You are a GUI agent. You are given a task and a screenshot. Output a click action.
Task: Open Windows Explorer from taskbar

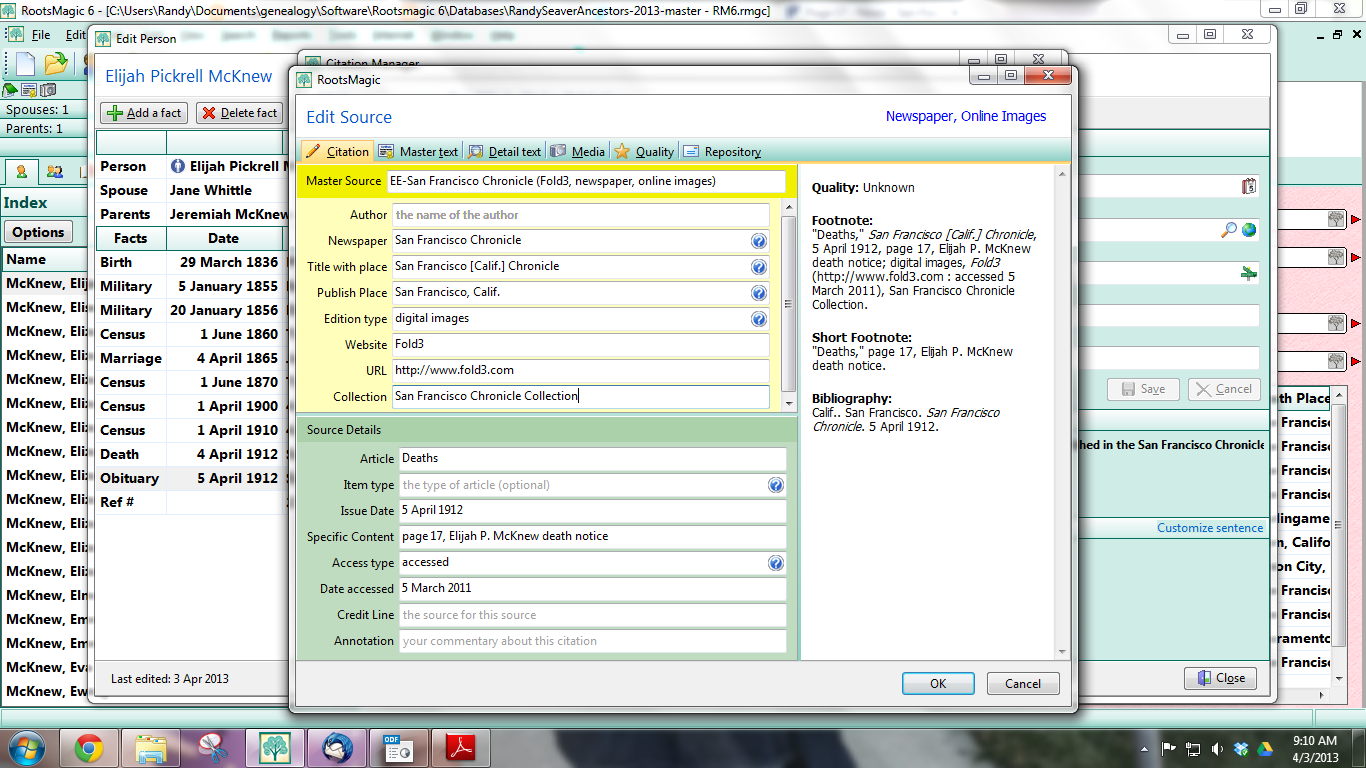coord(151,748)
